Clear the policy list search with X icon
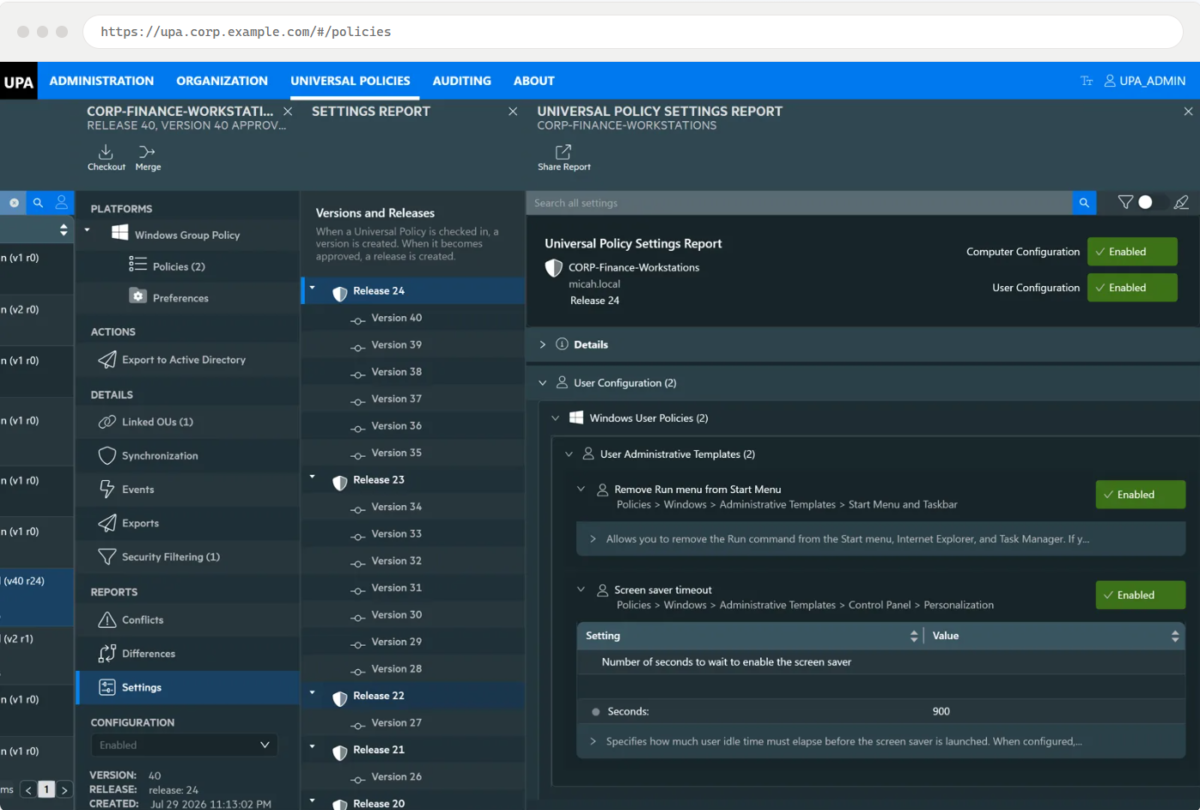Image resolution: width=1200 pixels, height=810 pixels. 14,203
